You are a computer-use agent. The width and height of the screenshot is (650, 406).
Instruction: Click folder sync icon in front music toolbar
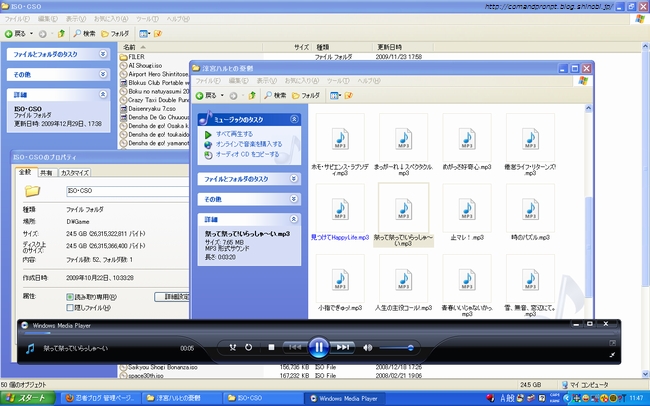[x=349, y=96]
